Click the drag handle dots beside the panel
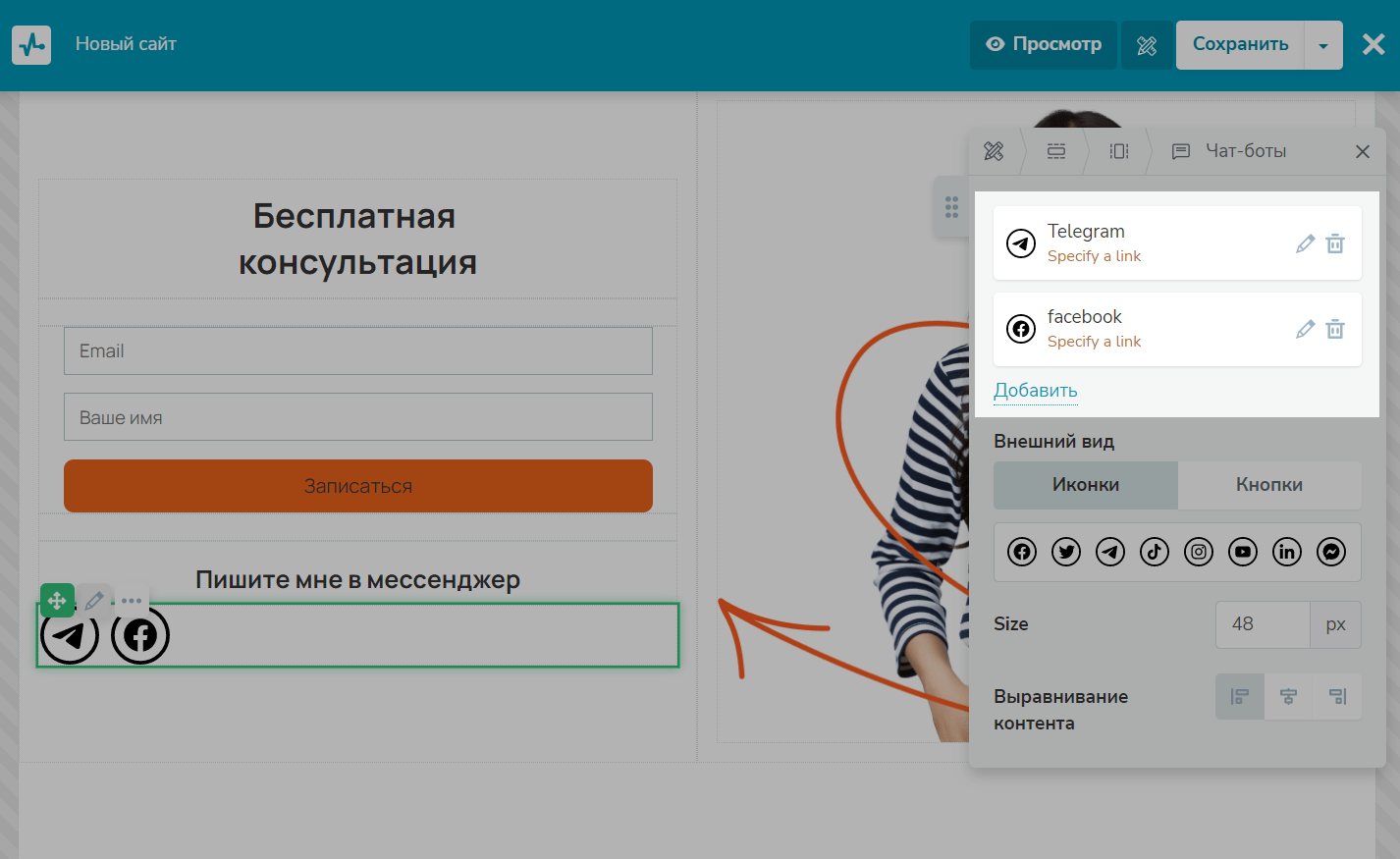The image size is (1400, 859). click(x=951, y=206)
